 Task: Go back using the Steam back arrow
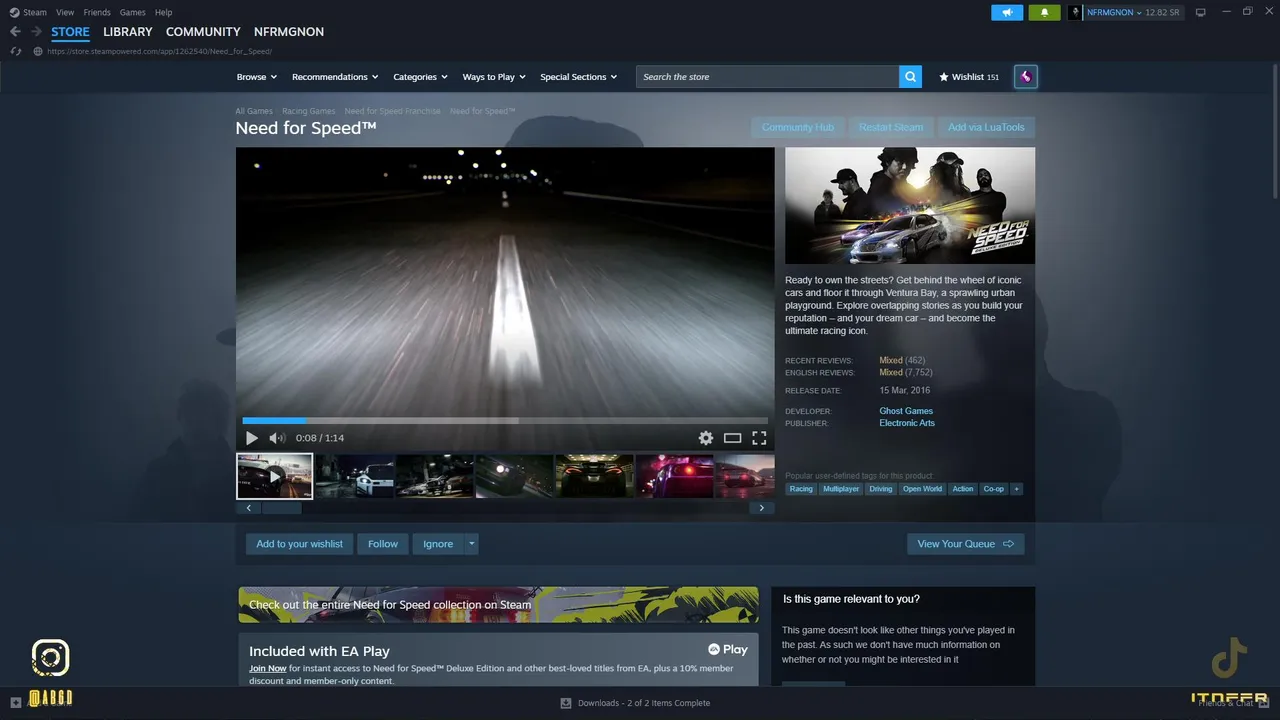click(15, 32)
